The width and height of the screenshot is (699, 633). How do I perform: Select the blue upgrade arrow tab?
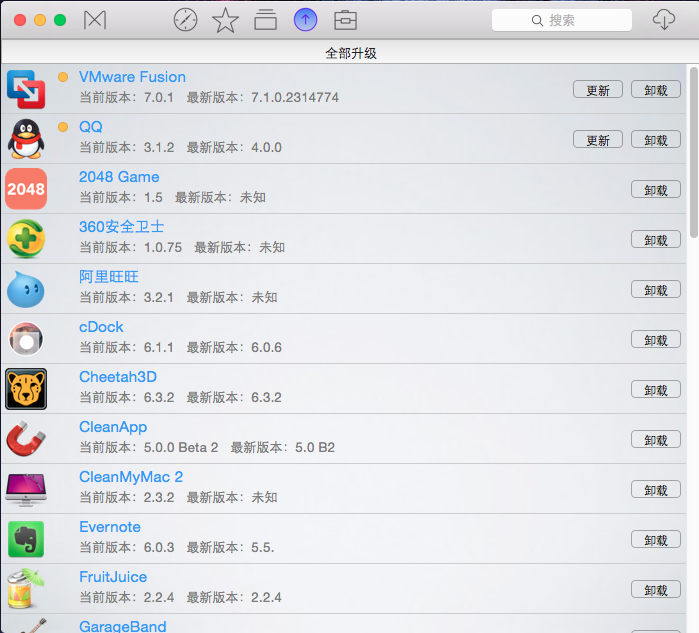pos(305,20)
